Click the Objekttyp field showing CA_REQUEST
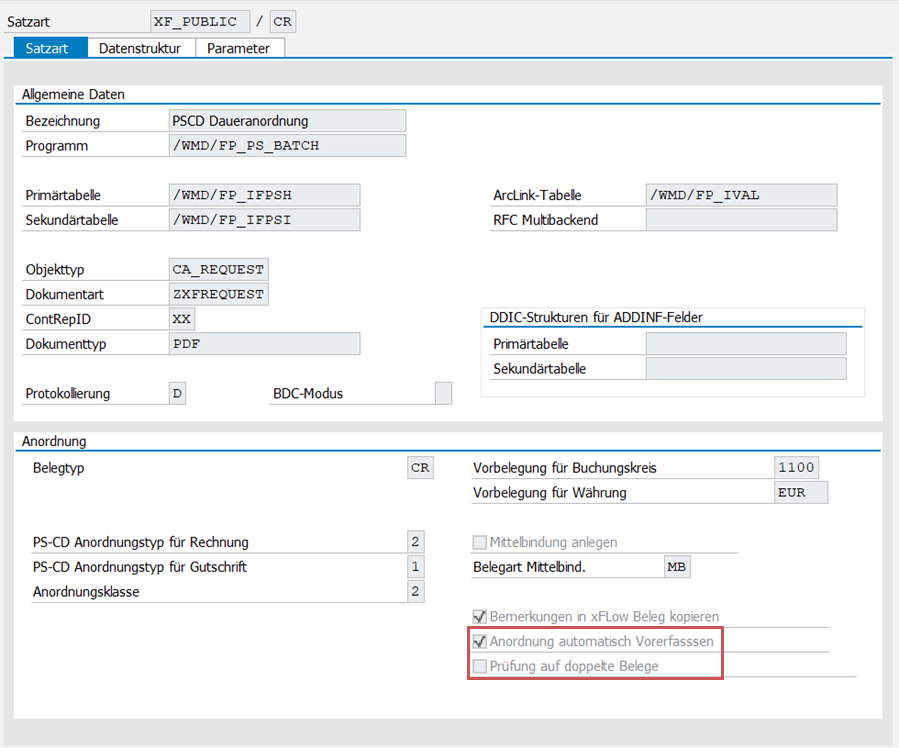 click(x=217, y=268)
